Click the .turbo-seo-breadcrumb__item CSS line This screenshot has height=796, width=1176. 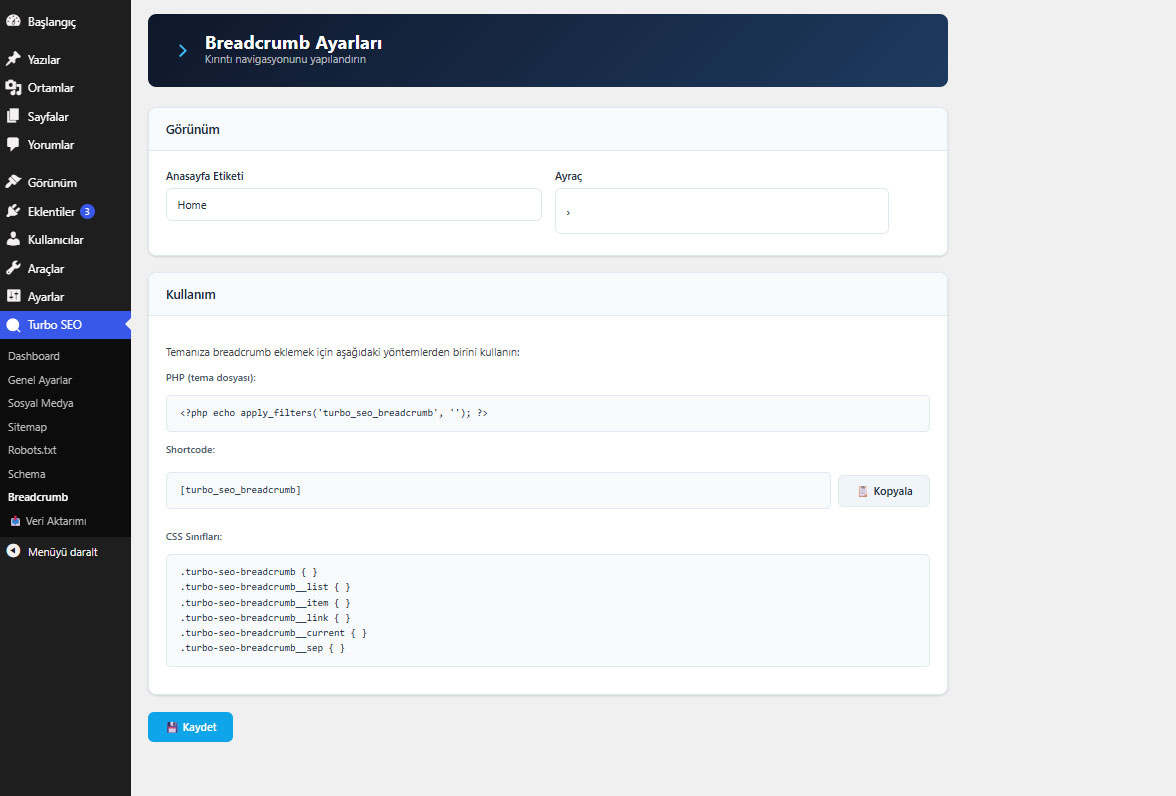point(265,603)
